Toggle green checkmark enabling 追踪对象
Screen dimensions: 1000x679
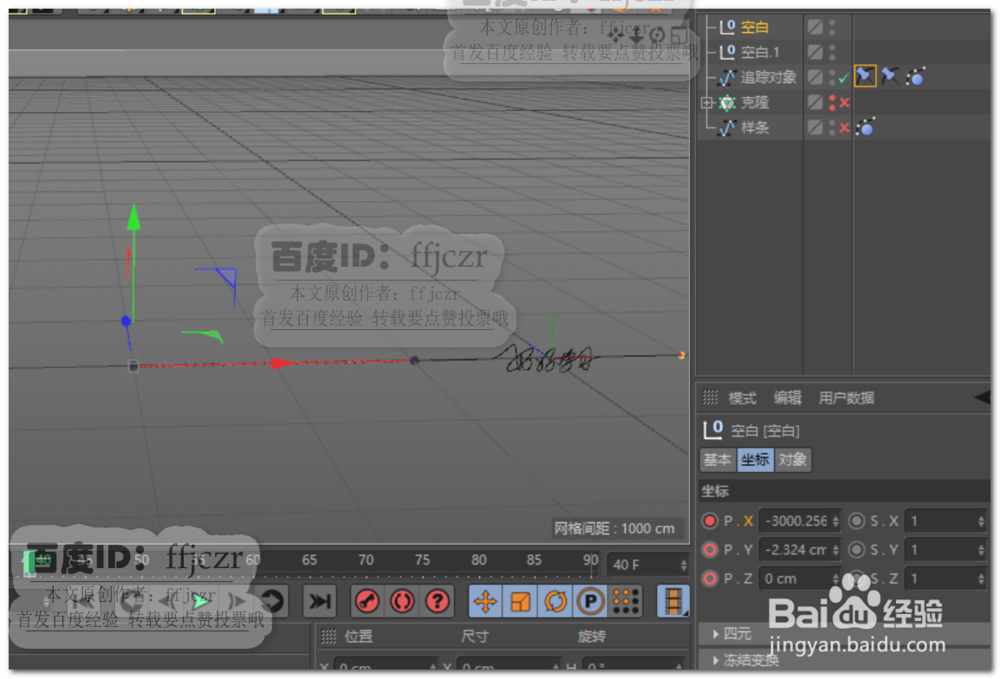point(844,78)
